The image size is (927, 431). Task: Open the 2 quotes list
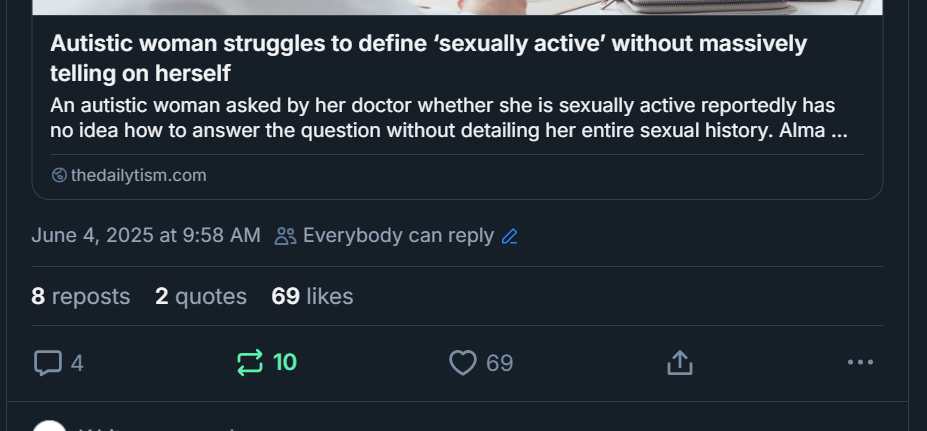[201, 296]
